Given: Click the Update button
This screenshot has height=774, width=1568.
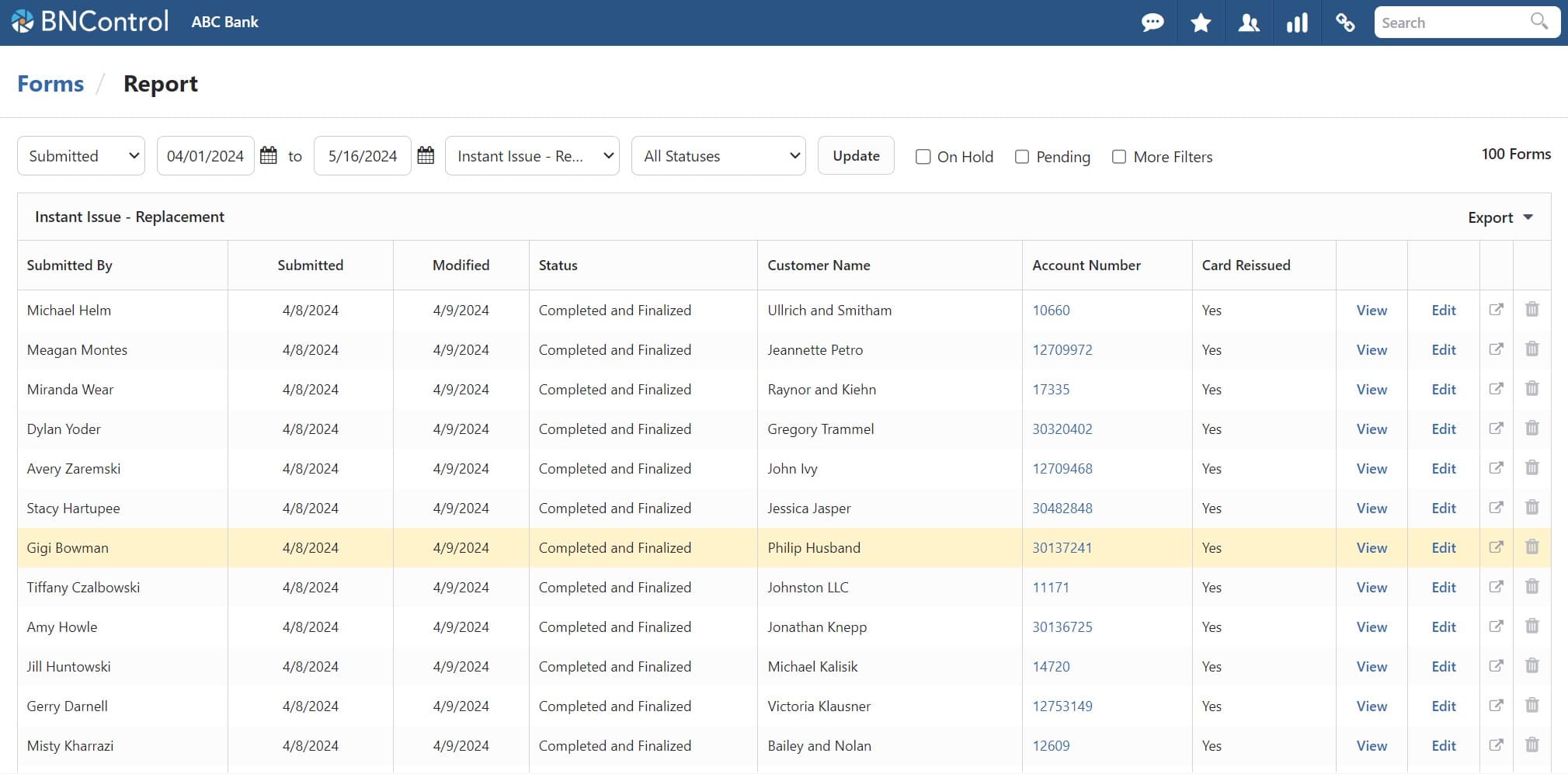Looking at the screenshot, I should coord(856,155).
